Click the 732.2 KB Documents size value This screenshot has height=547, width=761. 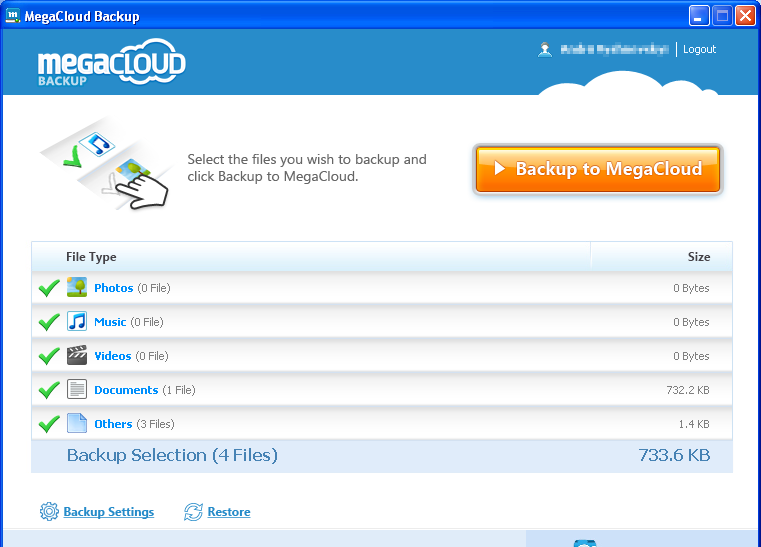coord(688,390)
